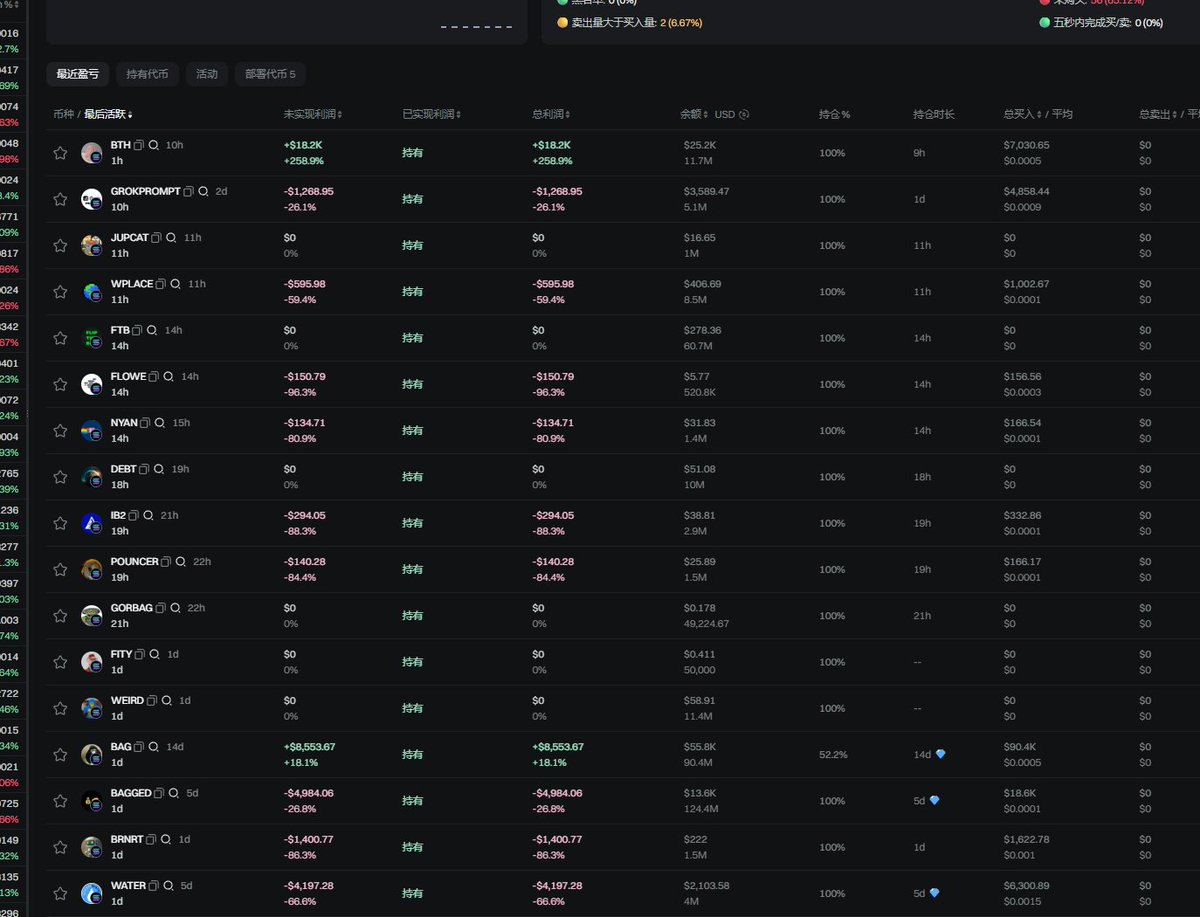
Task: Sort by 最后活跃 header
Action: click(x=108, y=114)
